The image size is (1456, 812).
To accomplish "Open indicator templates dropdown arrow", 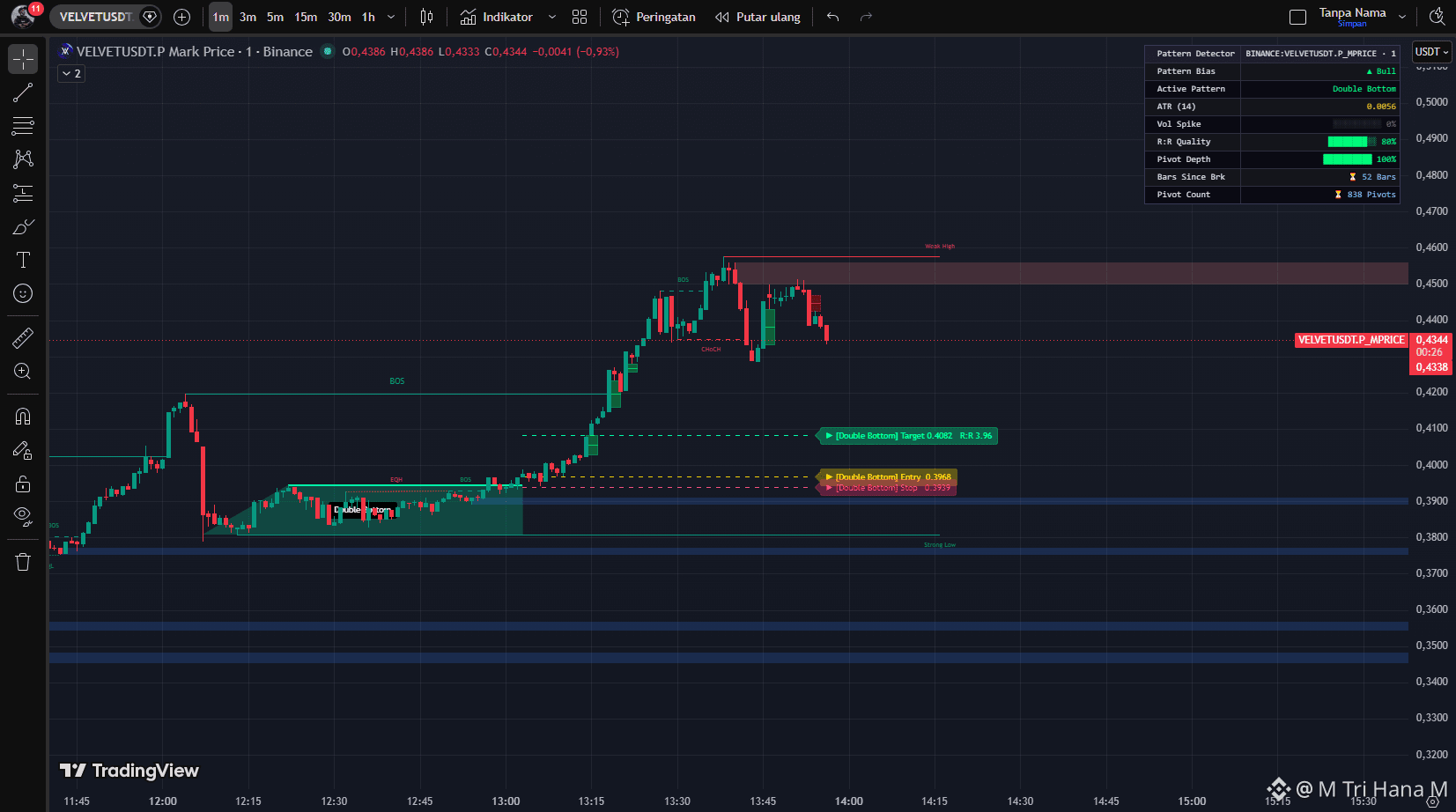I will click(x=552, y=17).
